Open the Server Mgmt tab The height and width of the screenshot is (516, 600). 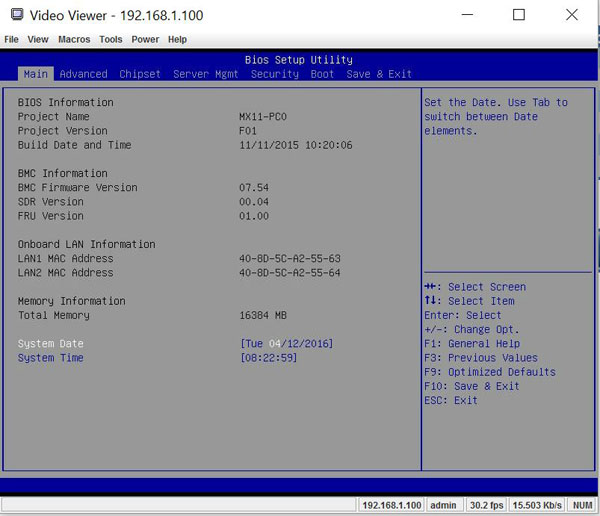click(x=205, y=74)
